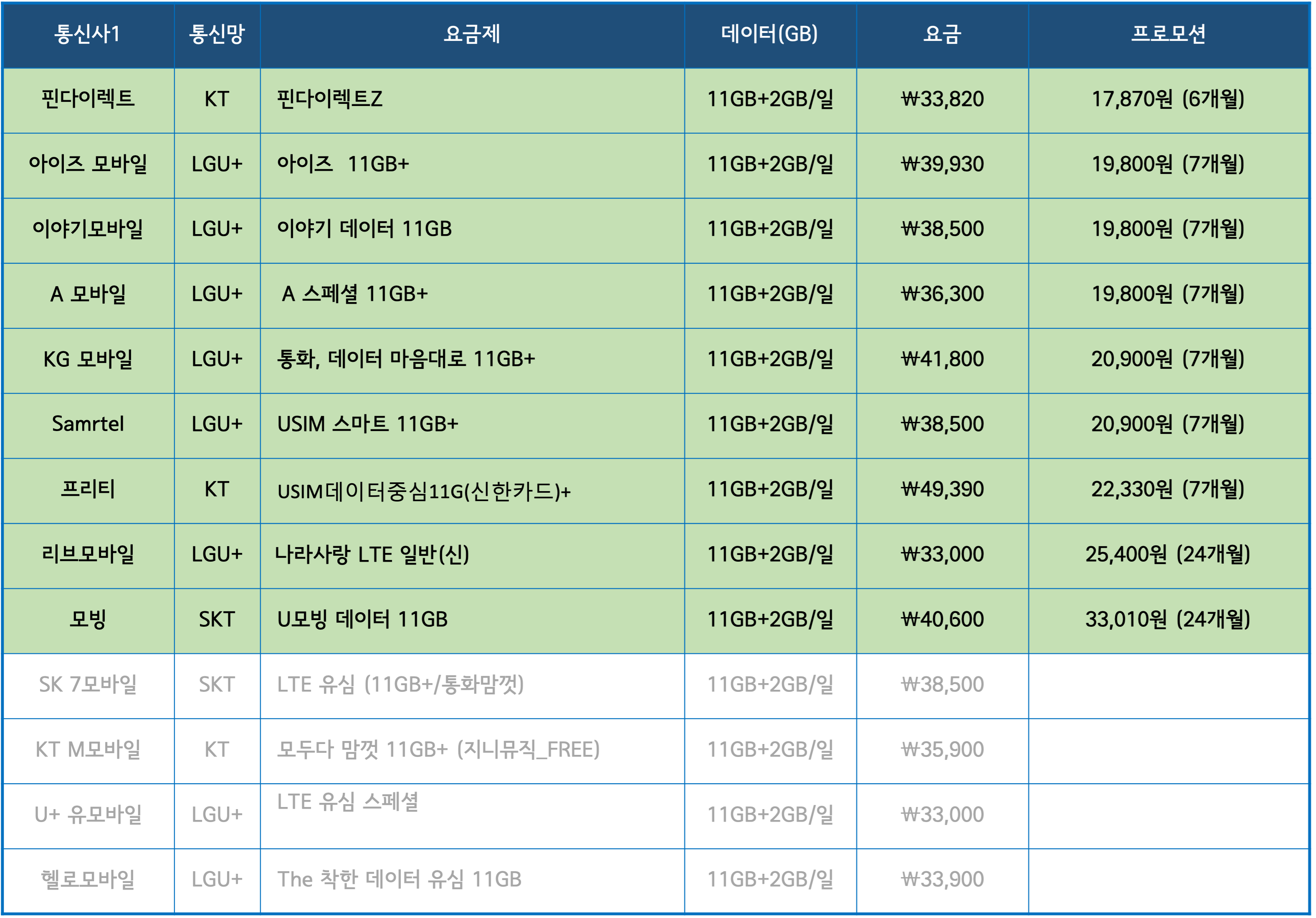The image size is (1316, 918).
Task: Select the USIM 스마트 11GB+ plan
Action: tap(472, 426)
